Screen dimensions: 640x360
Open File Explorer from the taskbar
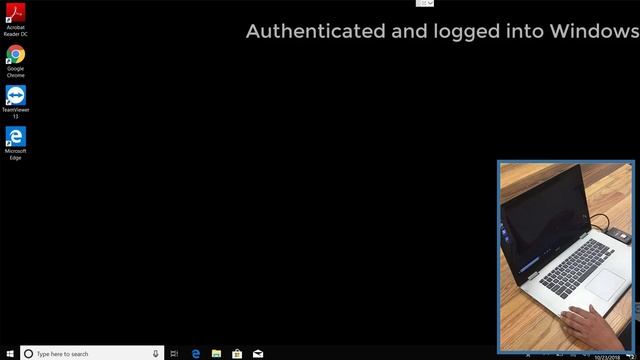[216, 353]
